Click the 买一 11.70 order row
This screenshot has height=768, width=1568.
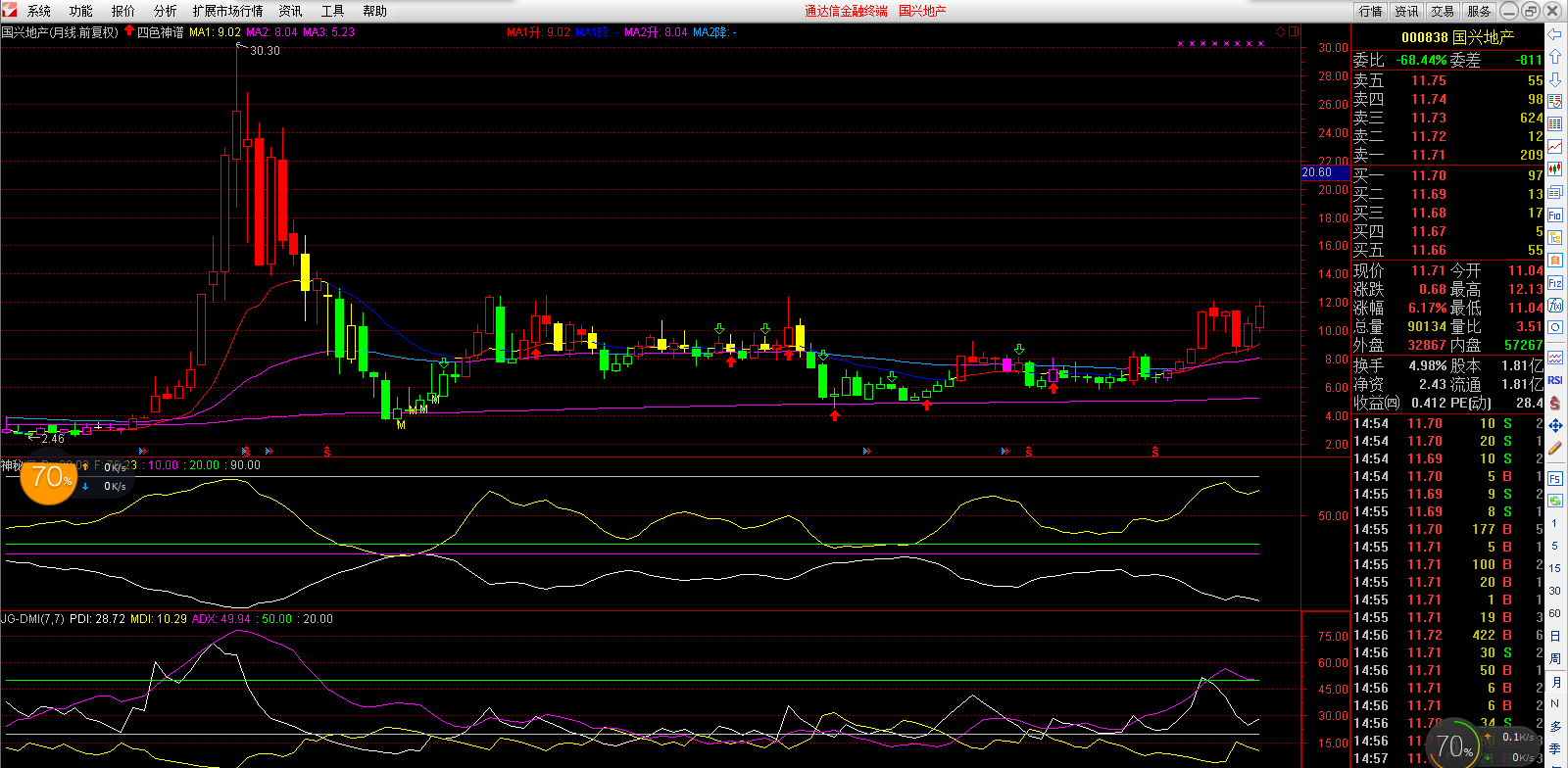tap(1448, 175)
